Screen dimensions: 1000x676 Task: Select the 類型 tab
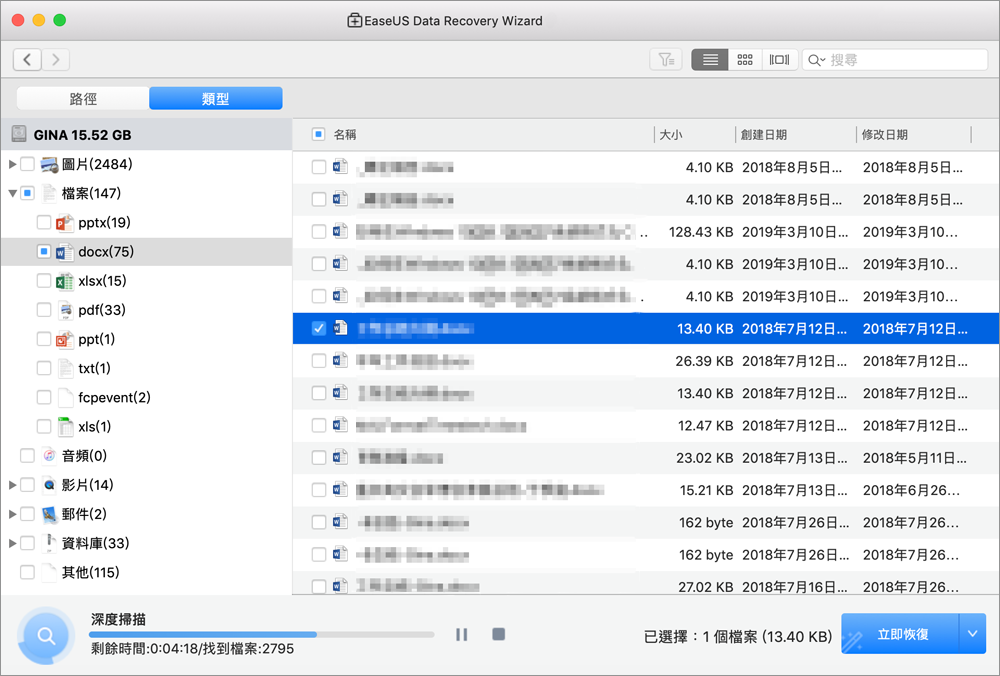coord(215,98)
